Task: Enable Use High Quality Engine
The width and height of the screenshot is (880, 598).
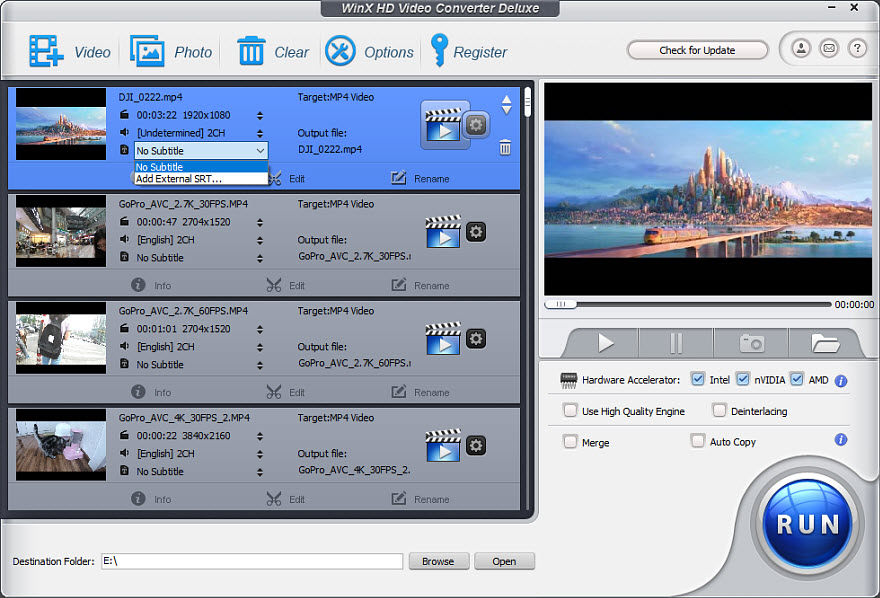Action: [570, 410]
